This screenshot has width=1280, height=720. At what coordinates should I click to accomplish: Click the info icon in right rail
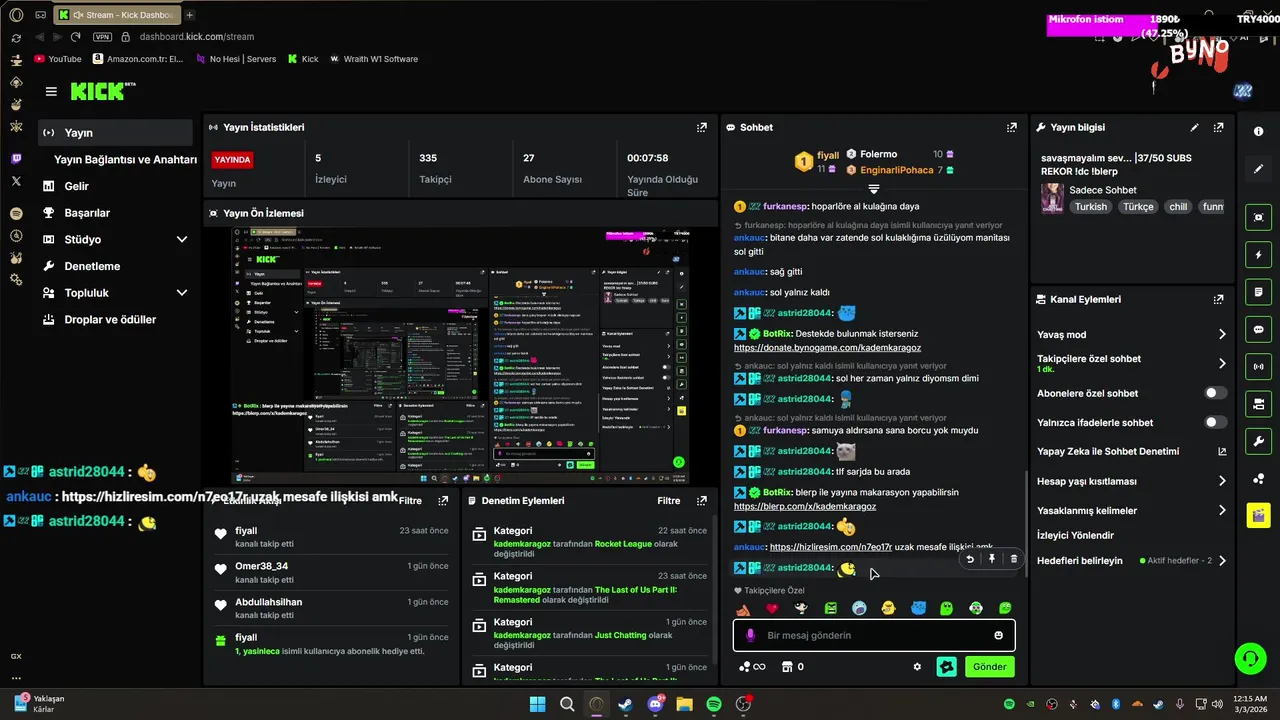point(1258,132)
